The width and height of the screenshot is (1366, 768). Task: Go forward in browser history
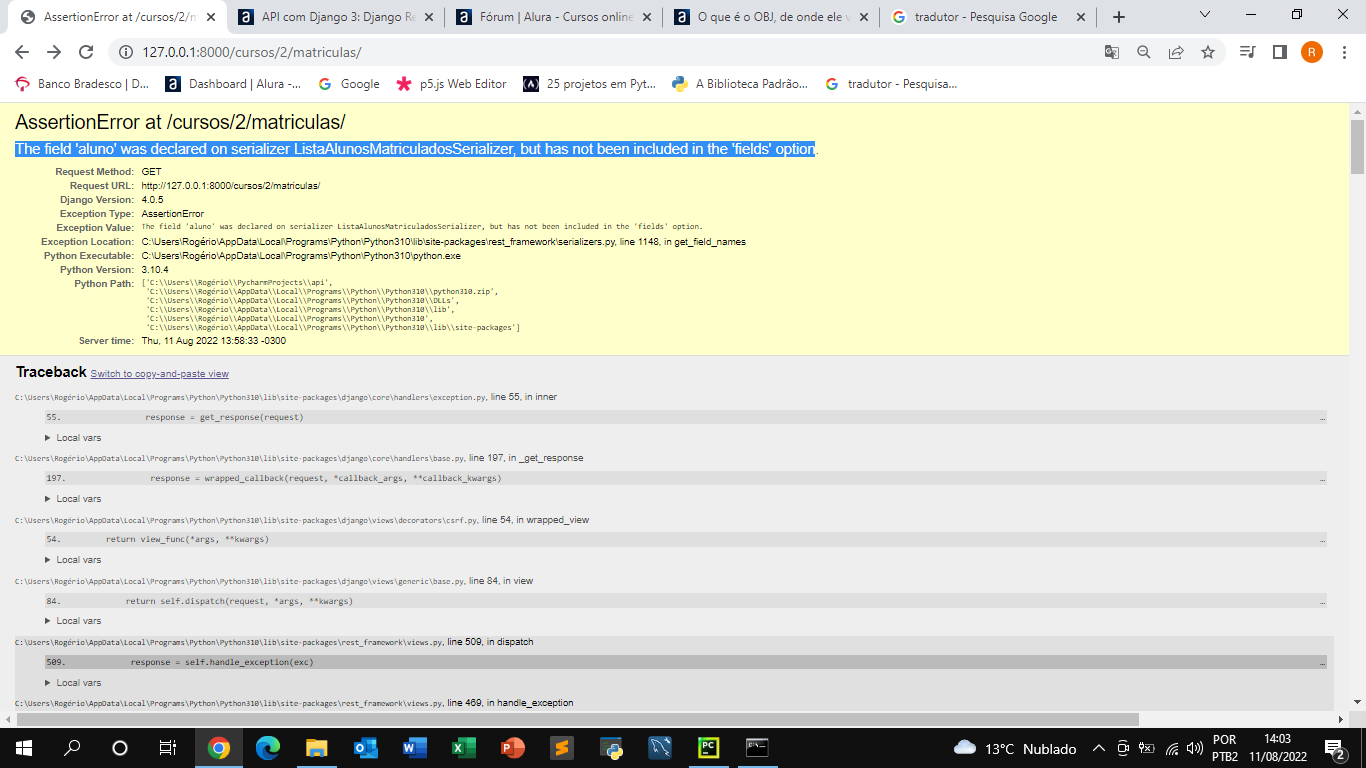coord(54,52)
